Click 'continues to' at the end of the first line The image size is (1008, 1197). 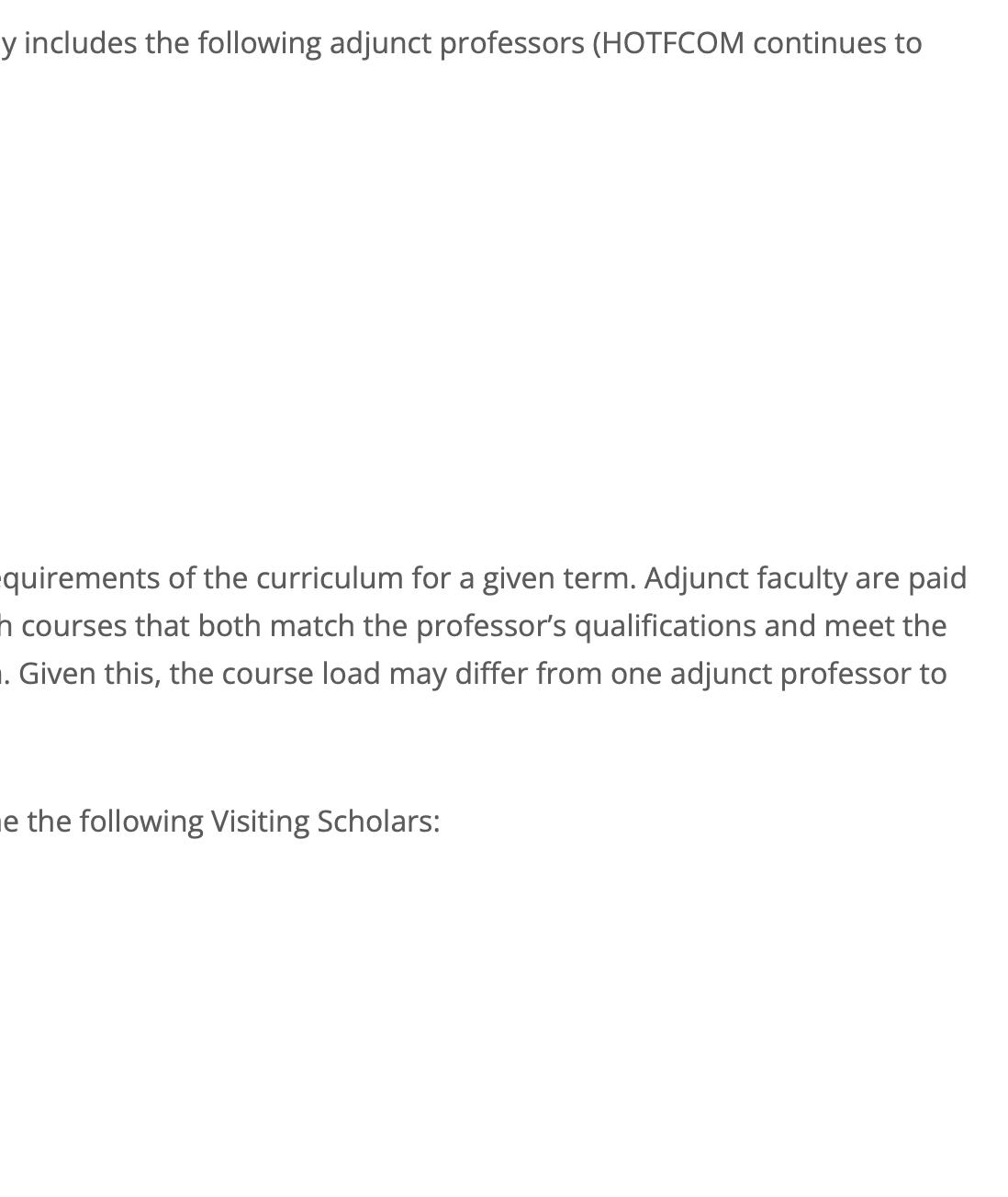[837, 43]
